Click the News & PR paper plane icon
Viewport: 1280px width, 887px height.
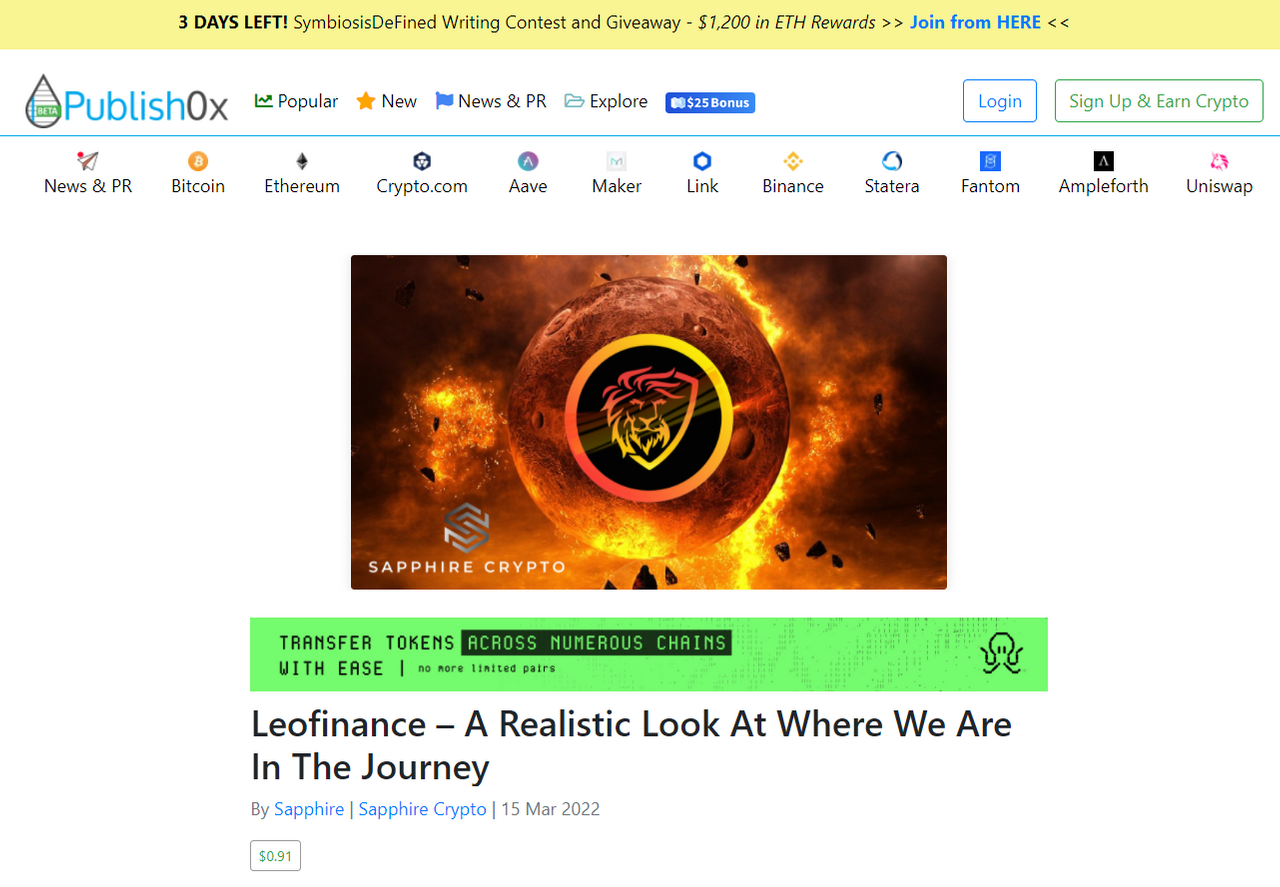coord(88,161)
